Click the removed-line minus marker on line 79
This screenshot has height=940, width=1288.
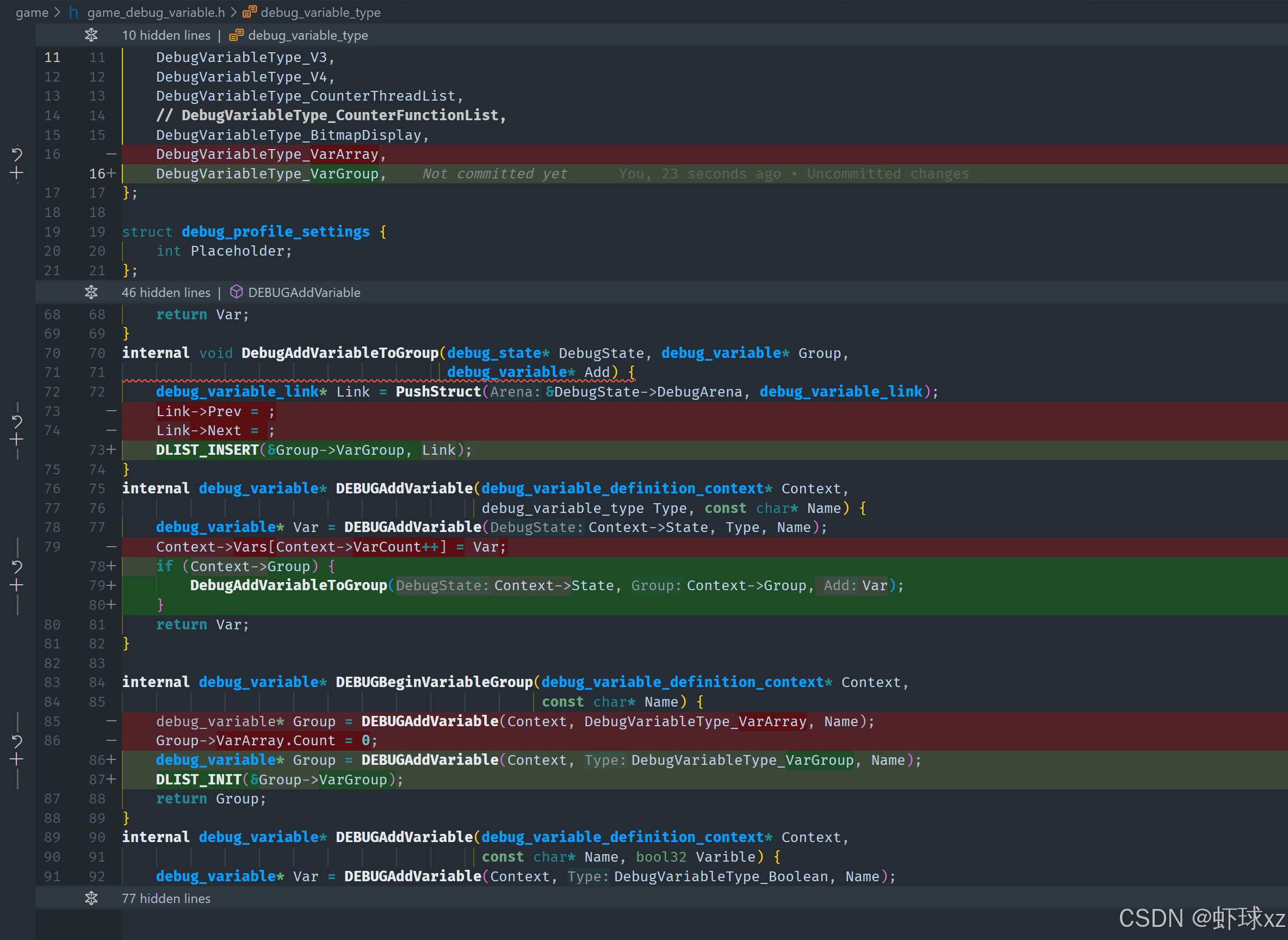point(111,547)
